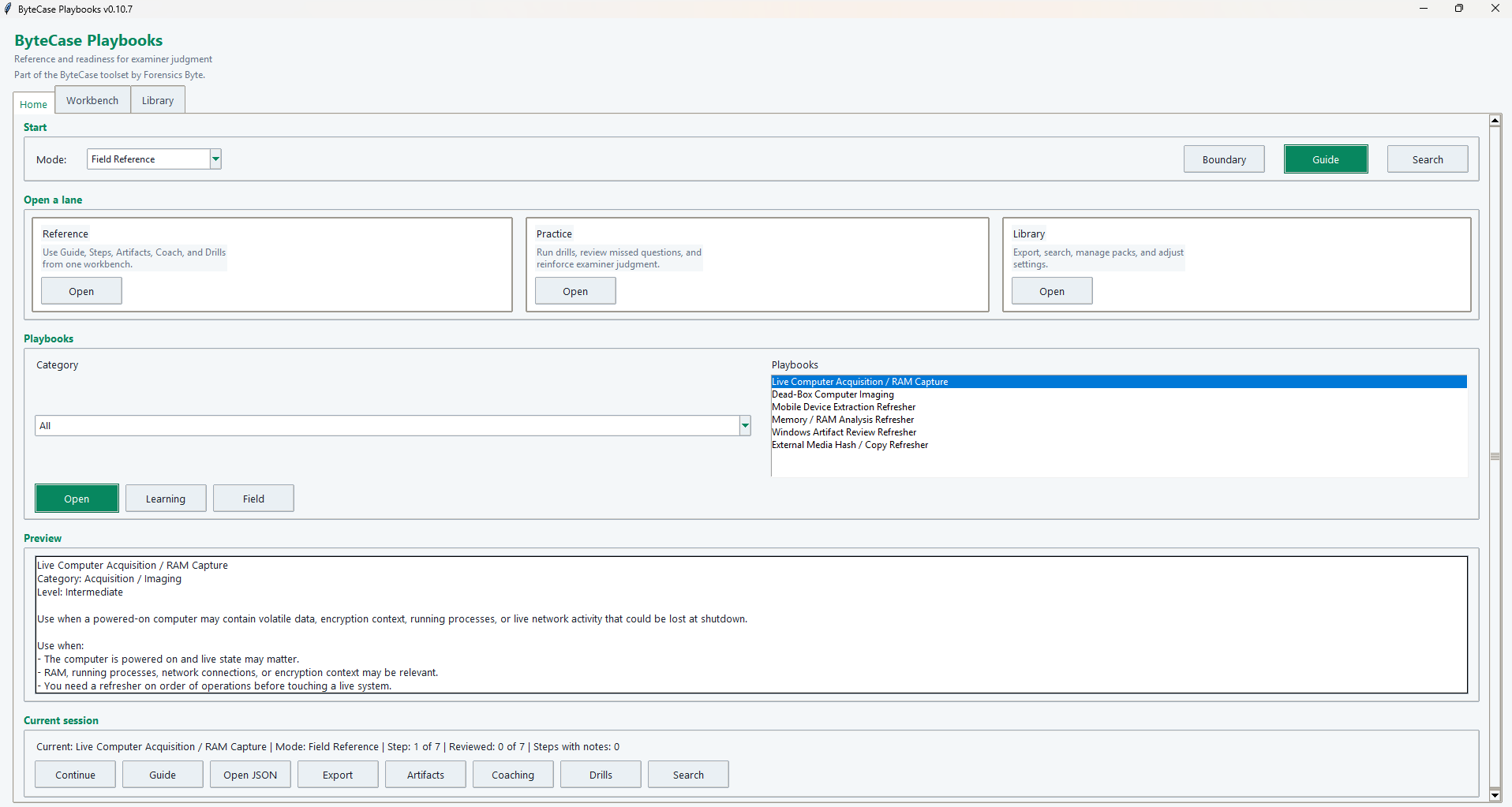
Task: Click the ByteCase feather app icon in title bar
Action: click(x=8, y=9)
